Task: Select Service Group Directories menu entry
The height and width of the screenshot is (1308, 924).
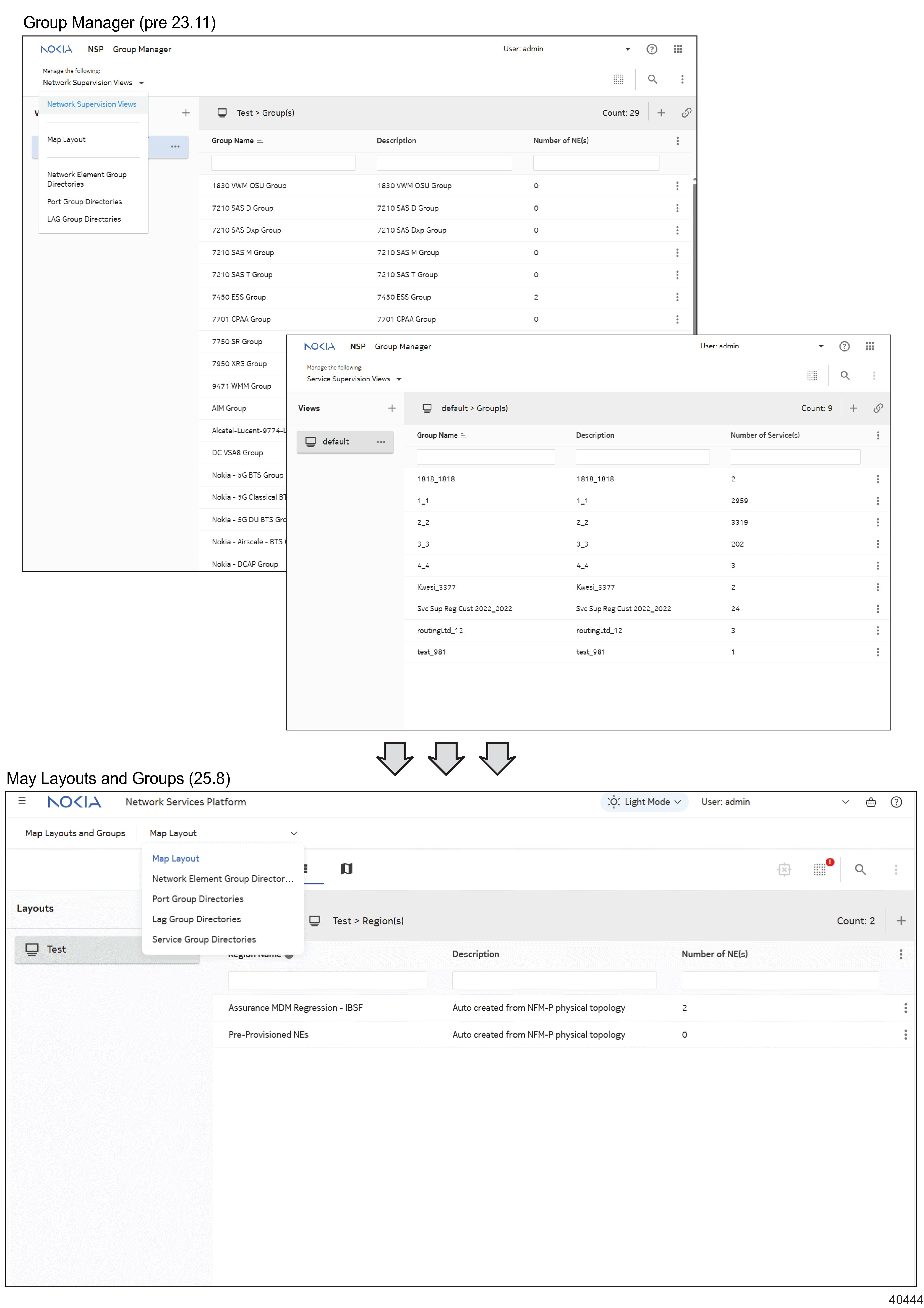Action: pyautogui.click(x=204, y=939)
